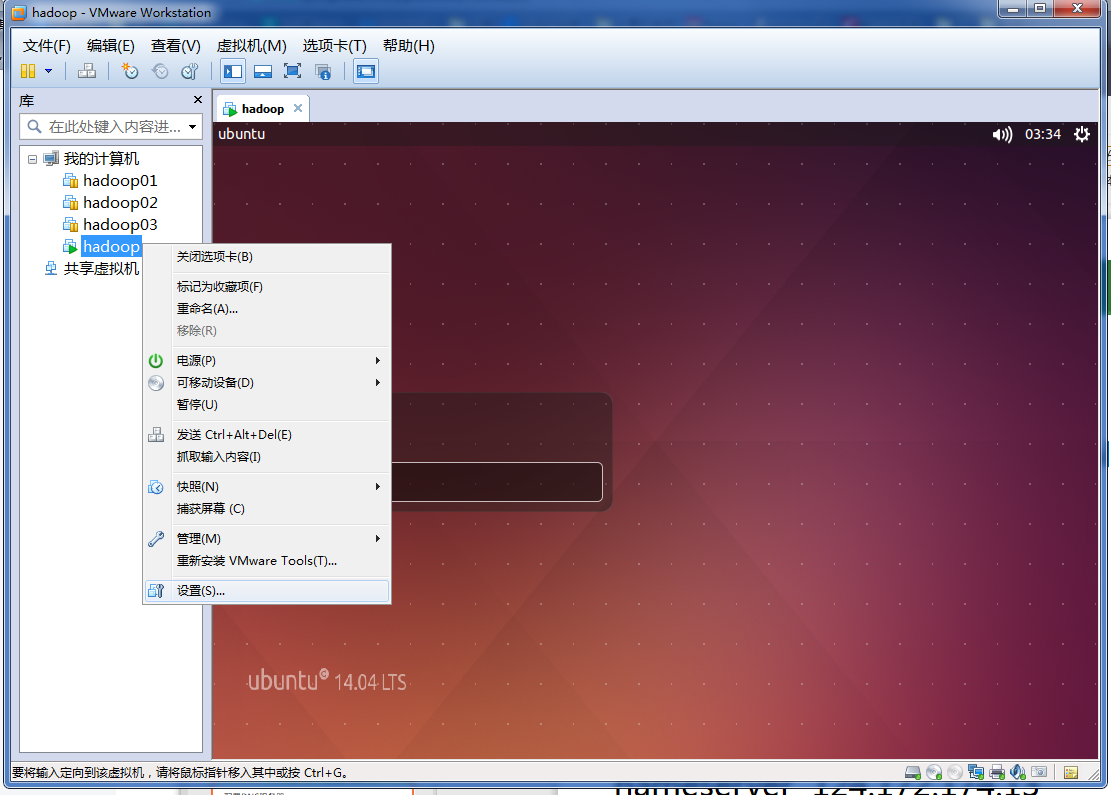Choose 重新安装 VMware Tools(T)... entry
The height and width of the screenshot is (795, 1111).
click(x=267, y=560)
